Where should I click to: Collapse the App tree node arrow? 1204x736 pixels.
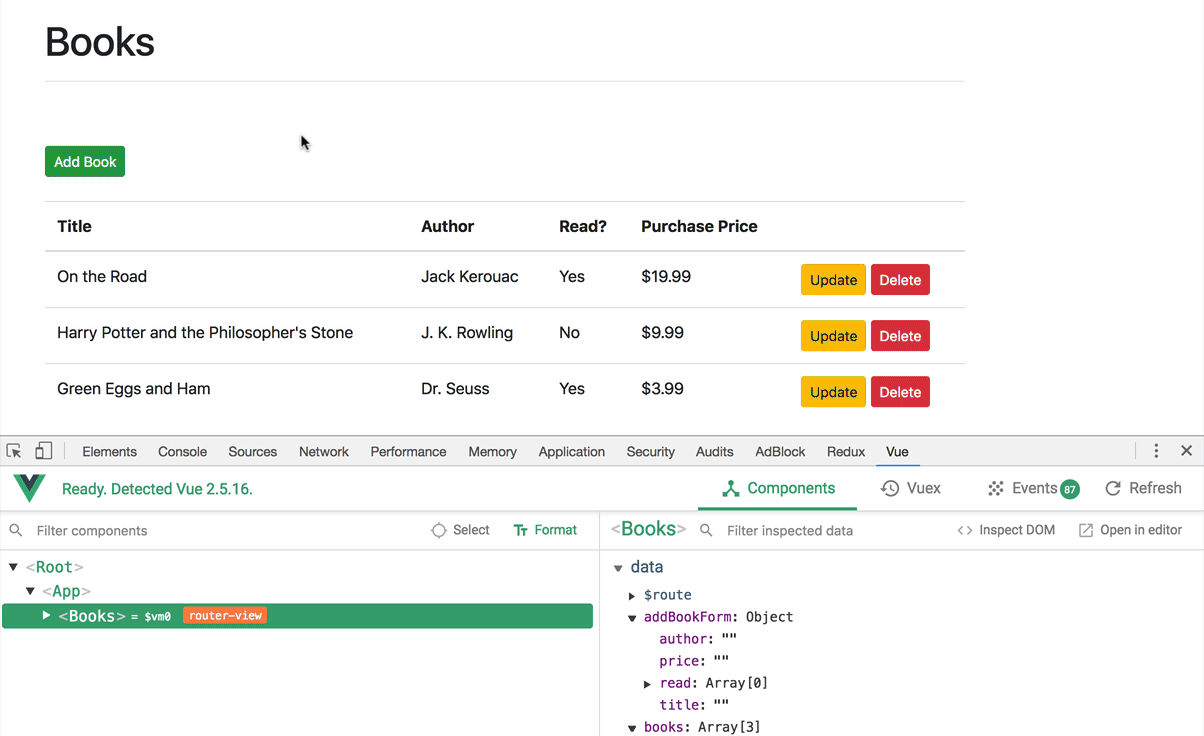[x=30, y=591]
